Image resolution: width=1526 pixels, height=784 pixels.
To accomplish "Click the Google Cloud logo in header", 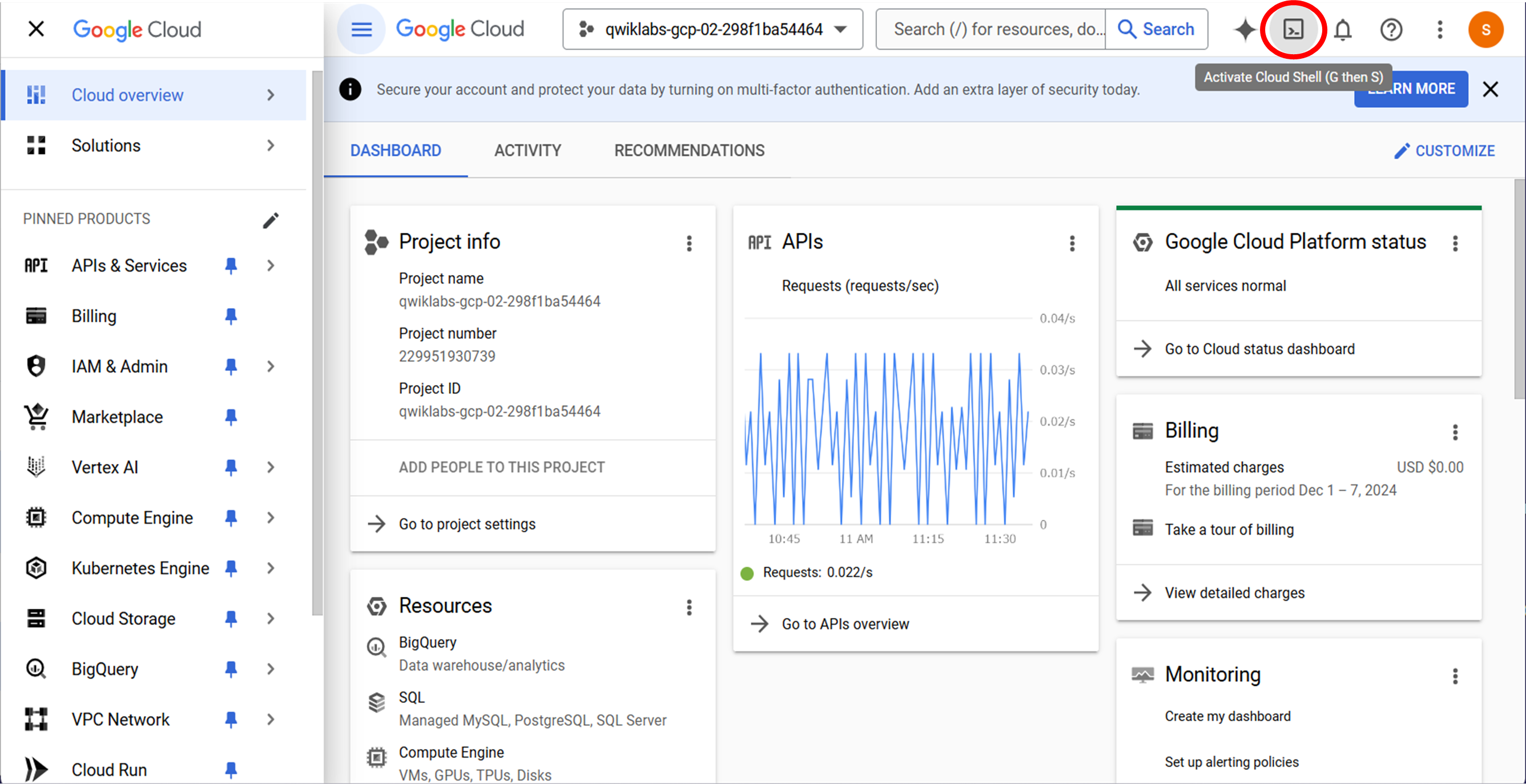I will coord(460,29).
